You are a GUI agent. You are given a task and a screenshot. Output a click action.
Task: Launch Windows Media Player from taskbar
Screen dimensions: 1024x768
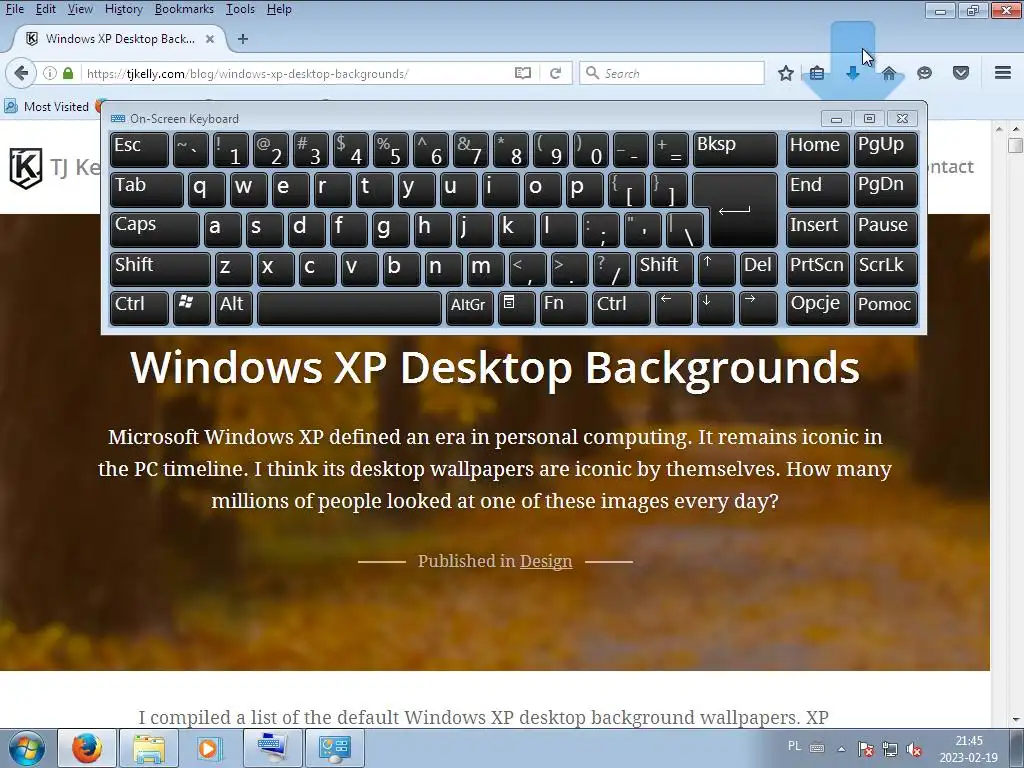point(210,748)
